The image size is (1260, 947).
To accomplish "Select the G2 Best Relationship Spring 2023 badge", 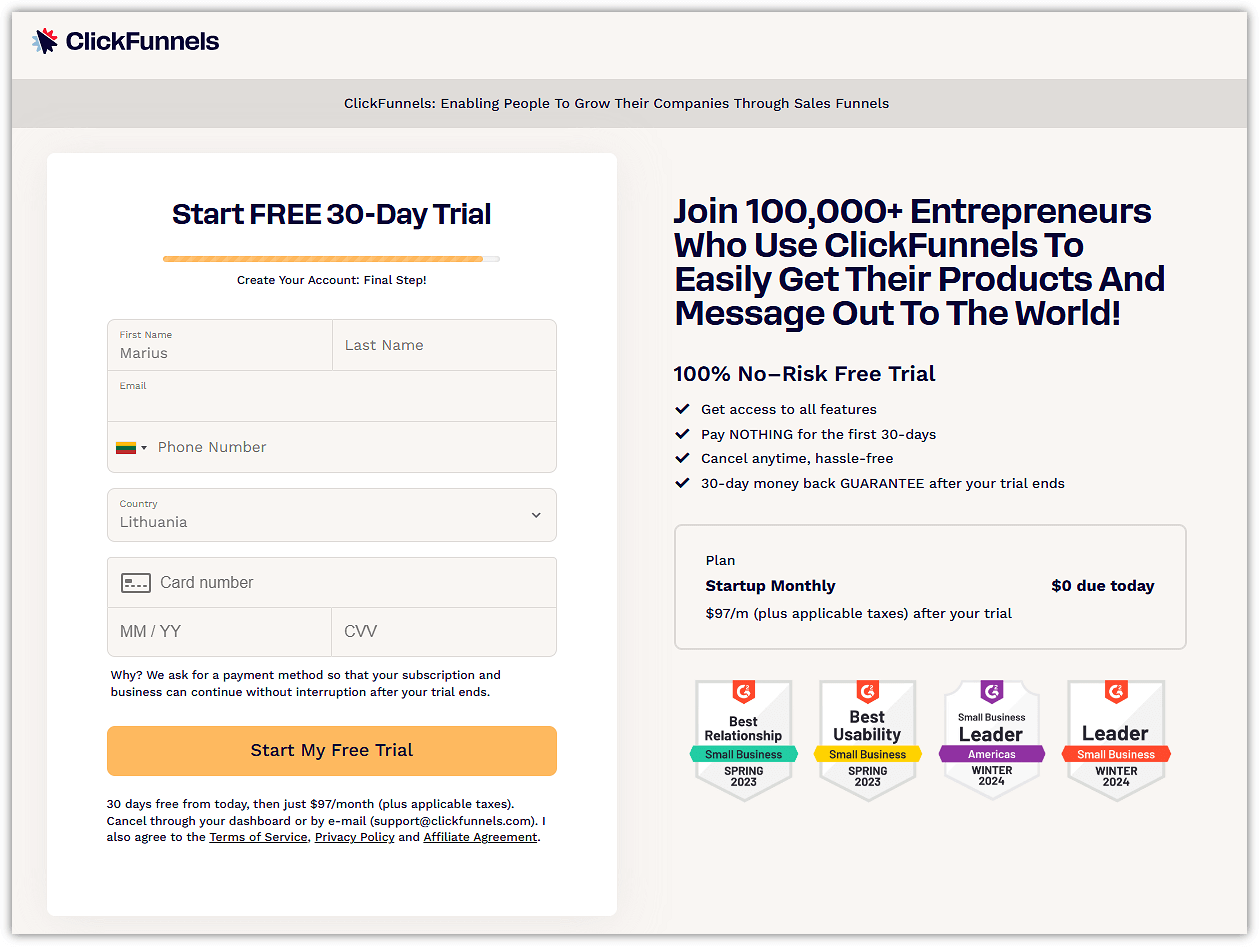I will pyautogui.click(x=744, y=740).
